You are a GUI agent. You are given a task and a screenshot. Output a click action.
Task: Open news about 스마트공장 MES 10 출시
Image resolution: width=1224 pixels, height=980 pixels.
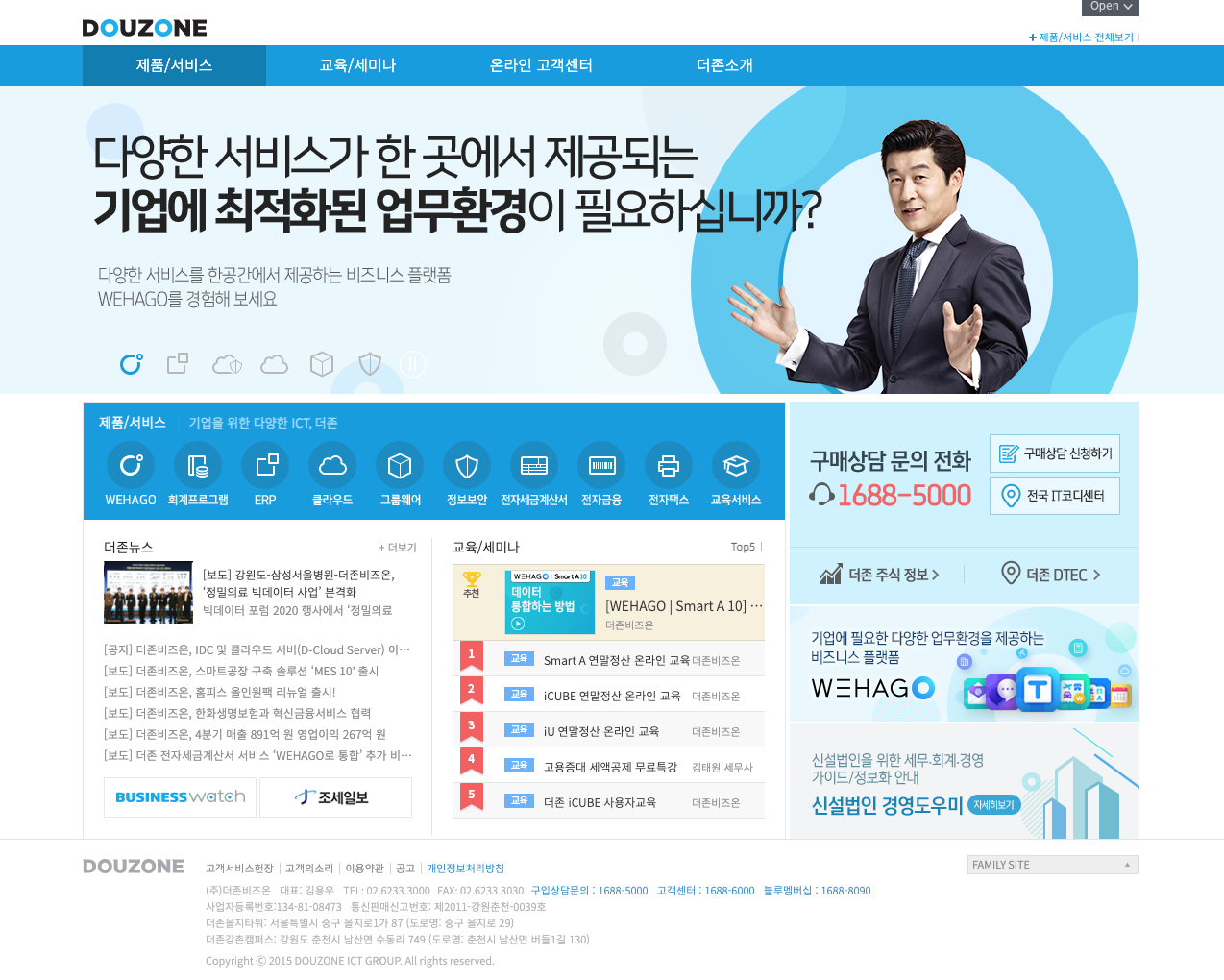[x=241, y=672]
